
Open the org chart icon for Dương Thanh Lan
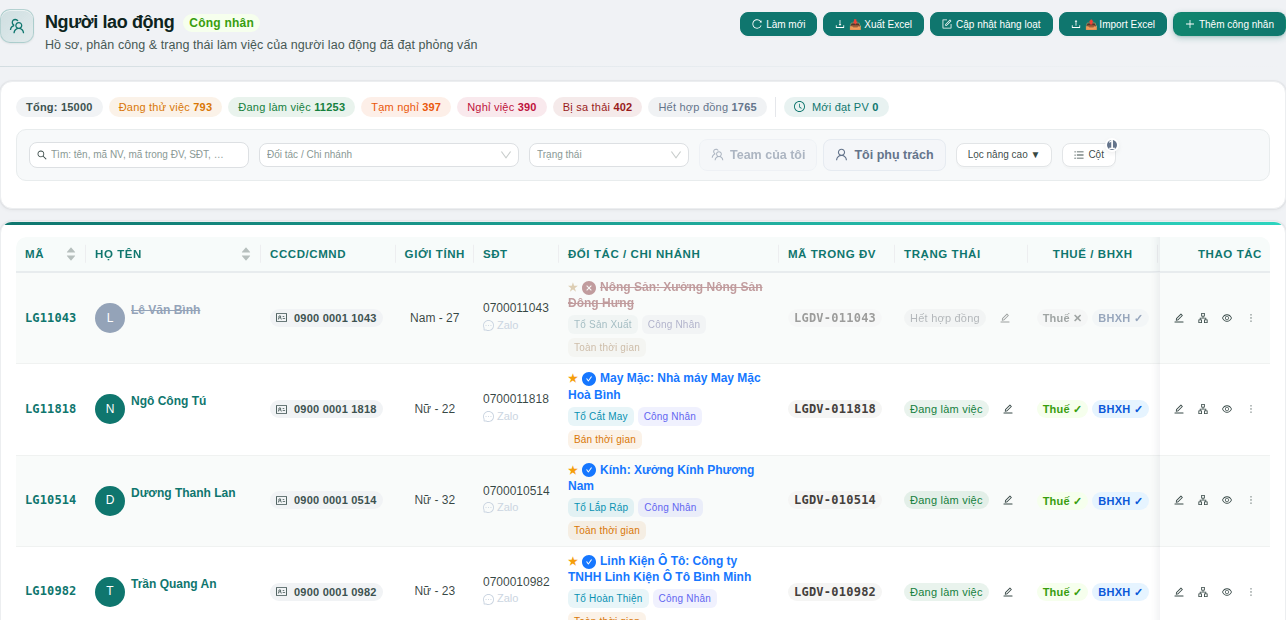[x=1203, y=500]
